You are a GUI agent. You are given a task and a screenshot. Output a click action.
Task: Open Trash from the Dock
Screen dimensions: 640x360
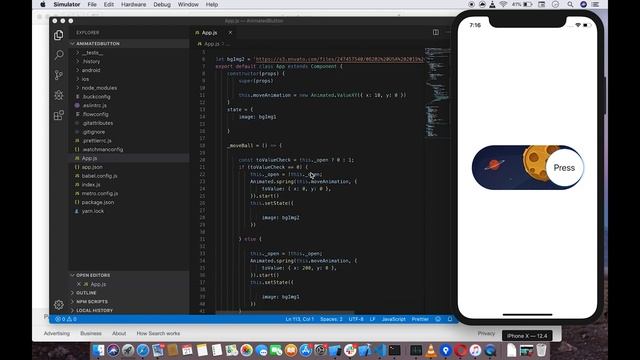[x=541, y=350]
